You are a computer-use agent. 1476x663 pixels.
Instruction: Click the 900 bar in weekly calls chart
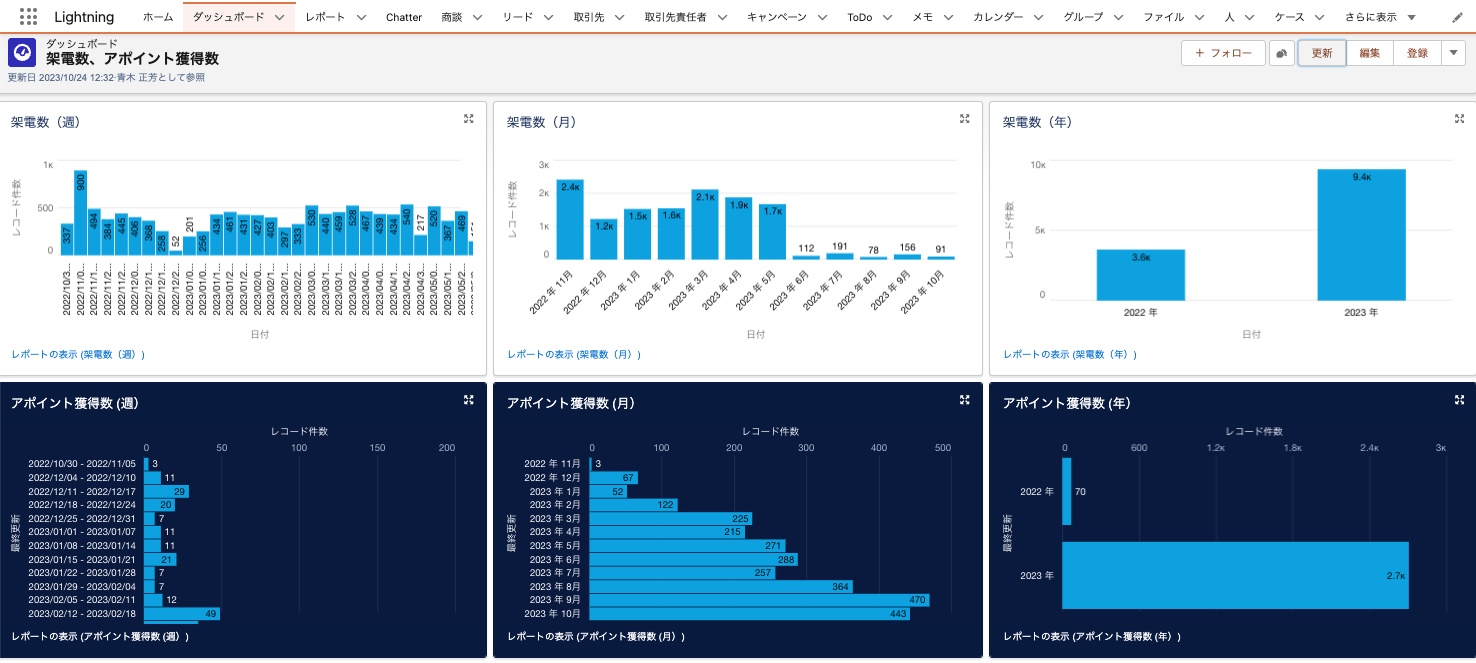coord(81,215)
